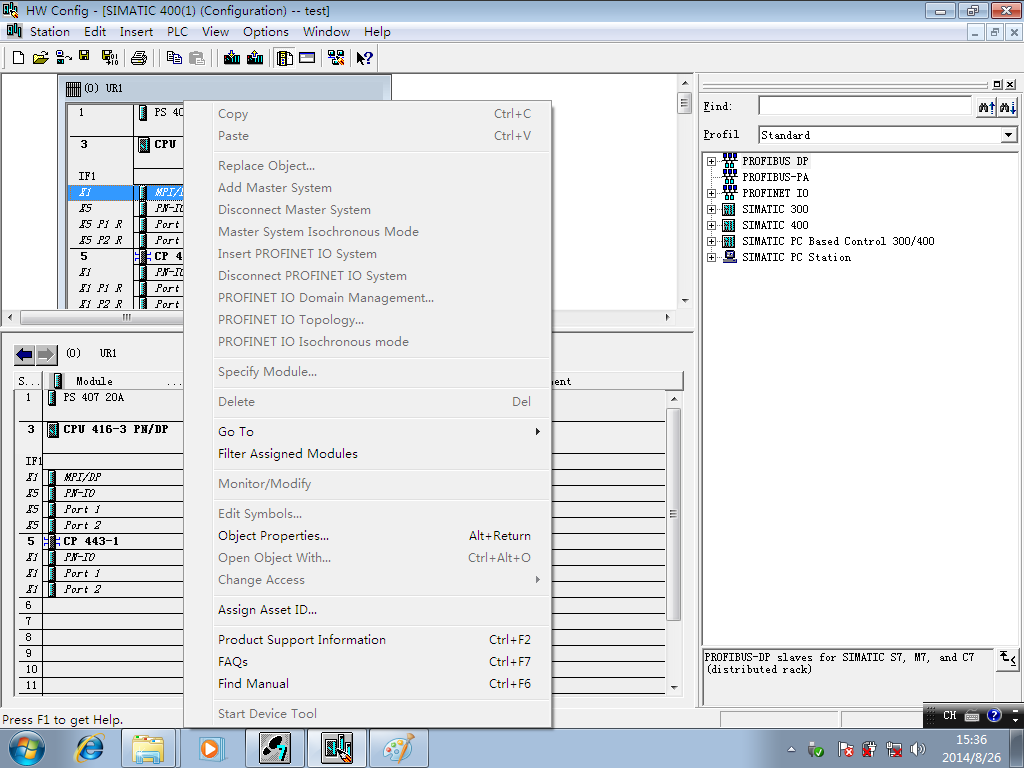Viewport: 1024px width, 768px height.
Task: Show hidden system tray icons arrow
Action: (792, 749)
